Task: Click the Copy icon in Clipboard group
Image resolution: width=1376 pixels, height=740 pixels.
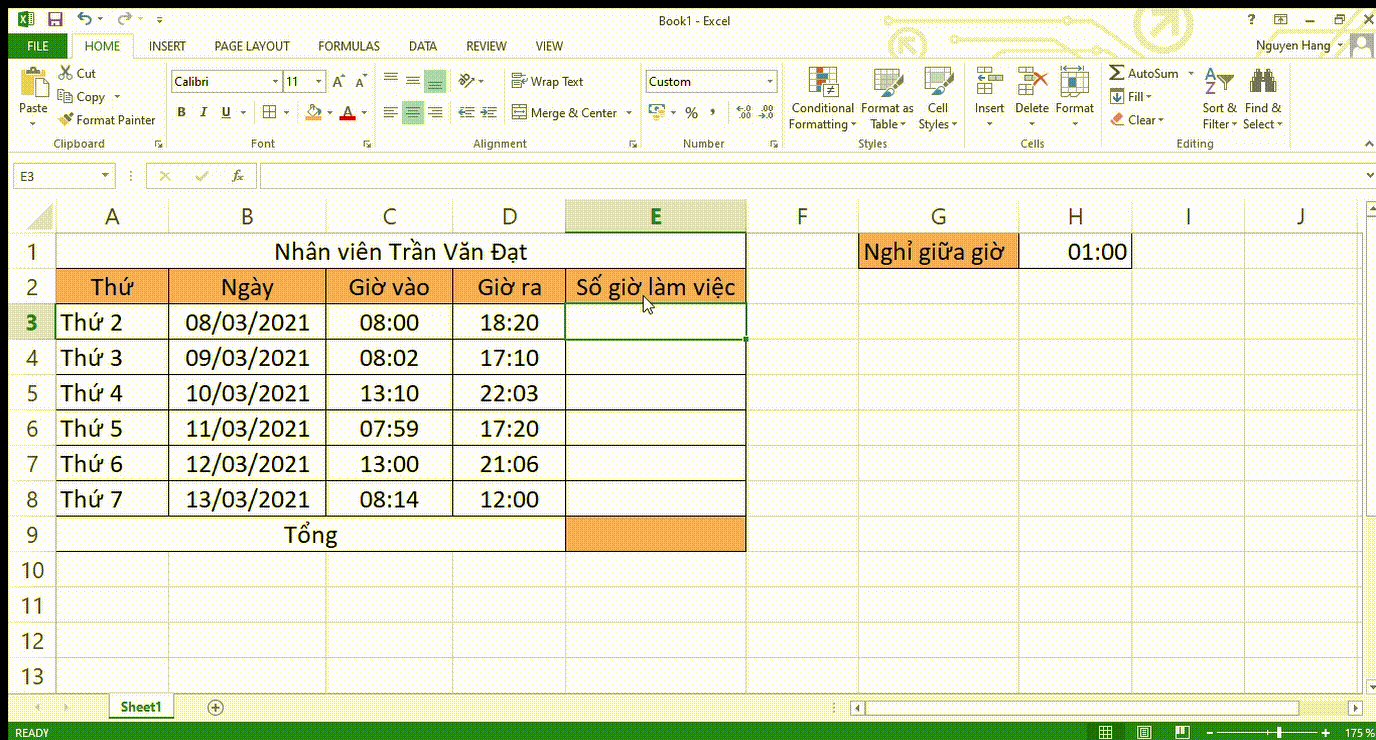Action: [x=65, y=97]
